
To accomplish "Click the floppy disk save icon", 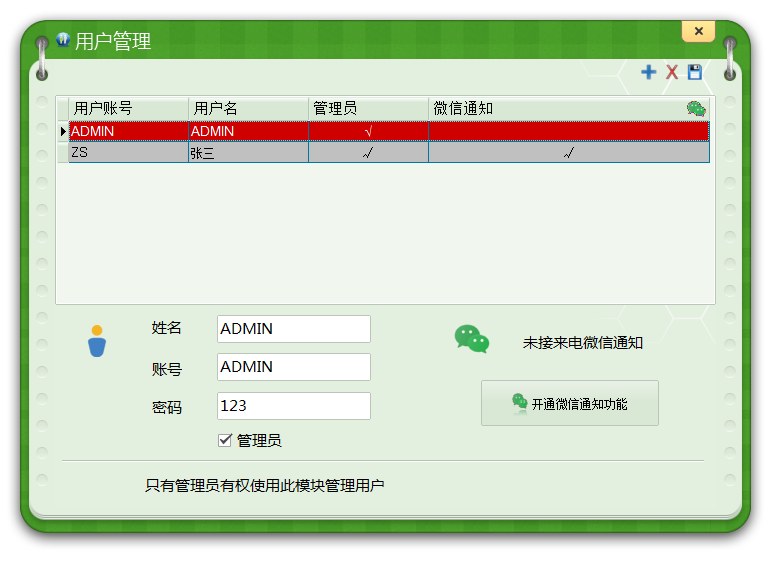I will [x=695, y=72].
